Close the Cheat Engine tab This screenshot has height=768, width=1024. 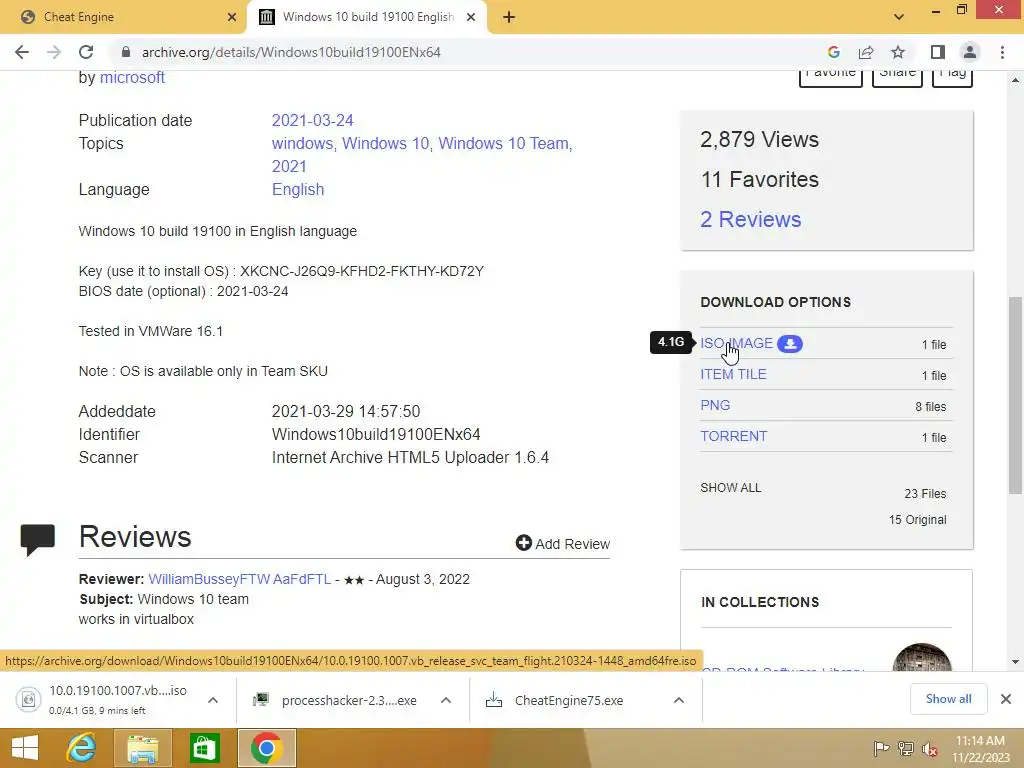click(x=232, y=17)
